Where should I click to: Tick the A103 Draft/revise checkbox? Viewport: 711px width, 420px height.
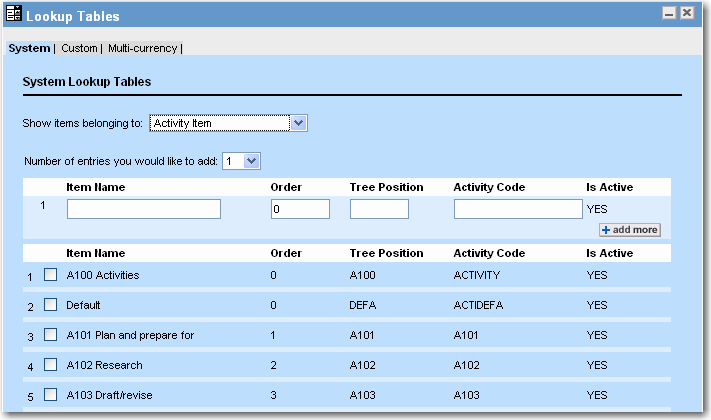click(x=50, y=395)
